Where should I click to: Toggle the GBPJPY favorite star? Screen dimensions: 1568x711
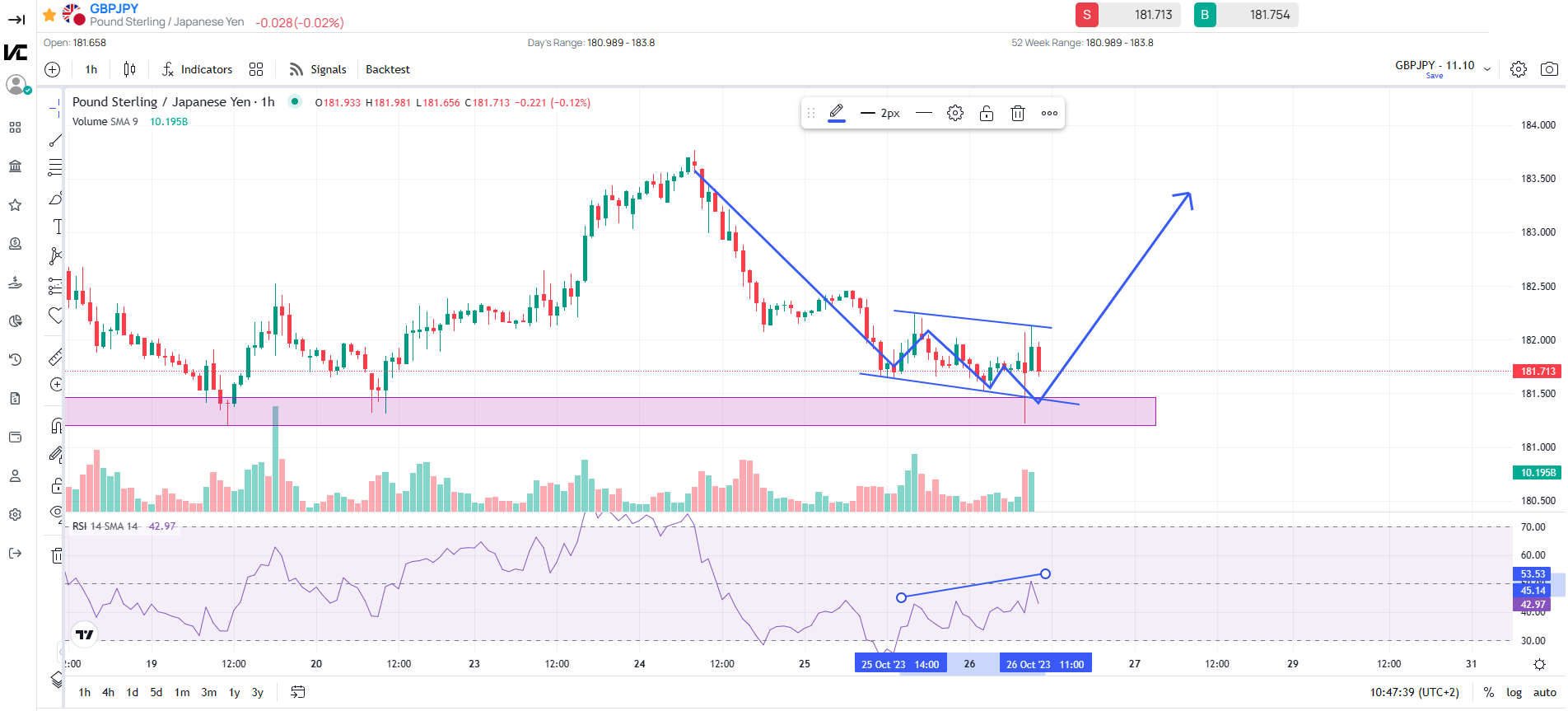point(49,15)
